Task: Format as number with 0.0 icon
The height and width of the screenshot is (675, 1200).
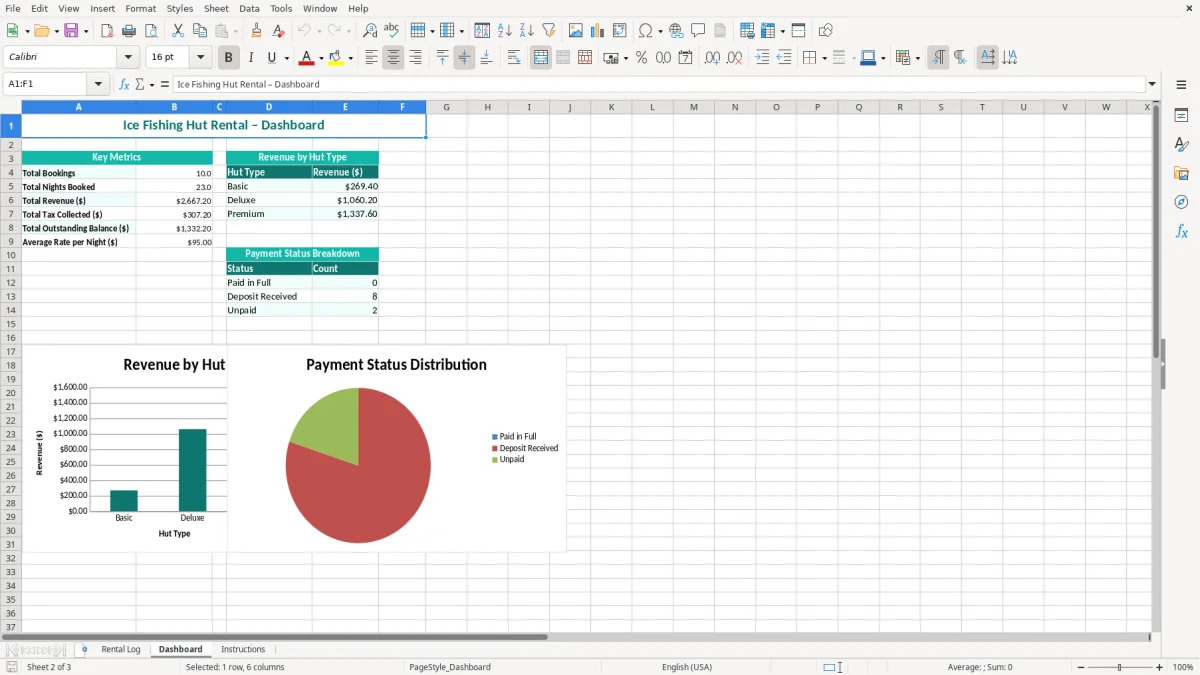Action: tap(663, 58)
